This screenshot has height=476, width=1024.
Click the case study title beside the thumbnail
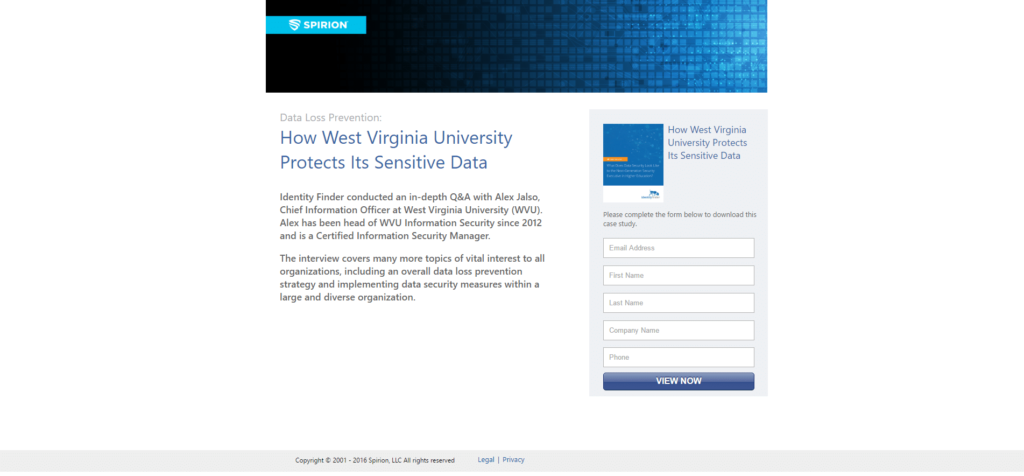point(707,143)
